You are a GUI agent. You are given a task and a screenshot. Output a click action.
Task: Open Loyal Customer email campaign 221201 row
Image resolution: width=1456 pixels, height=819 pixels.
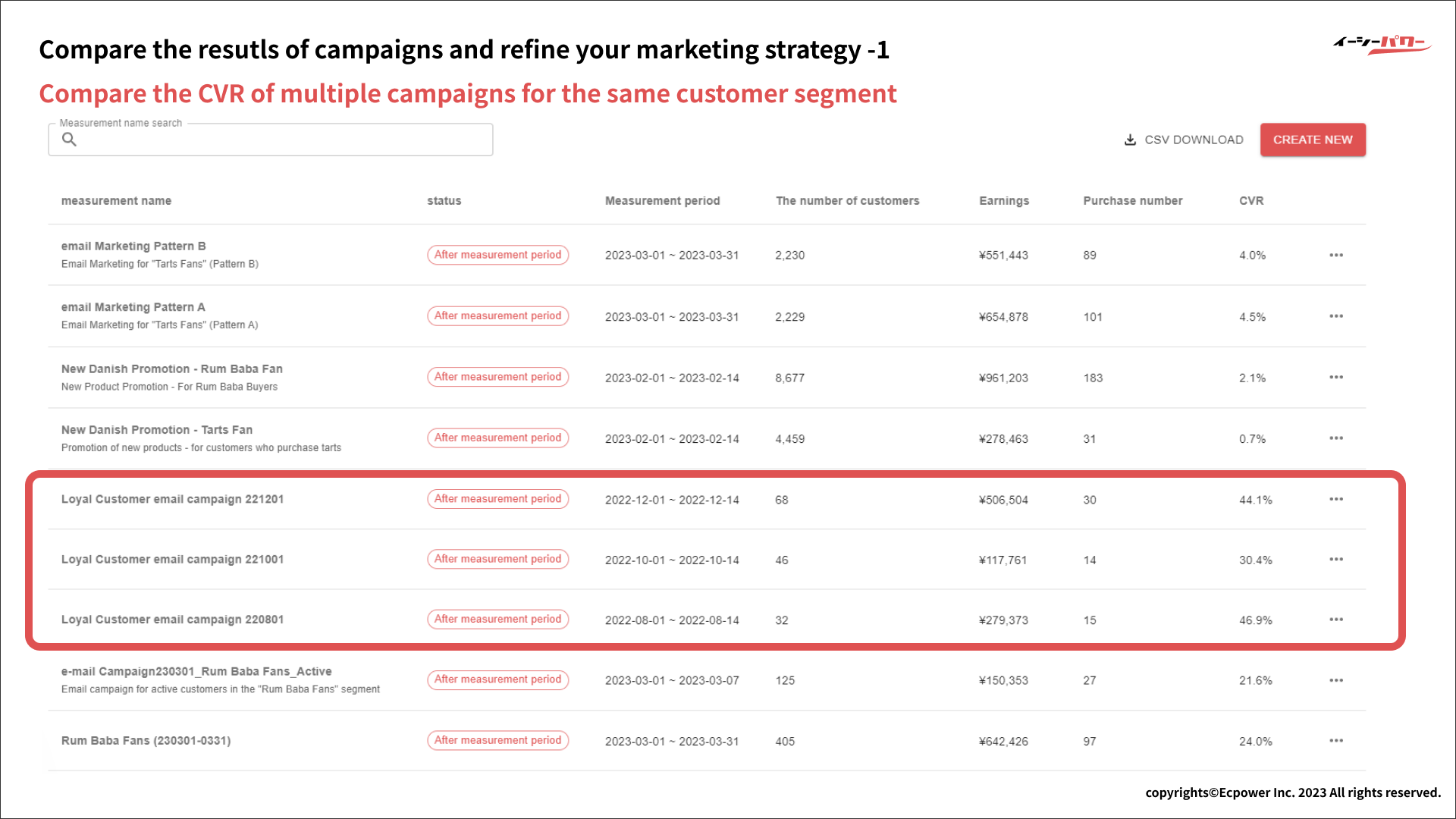[x=172, y=500]
